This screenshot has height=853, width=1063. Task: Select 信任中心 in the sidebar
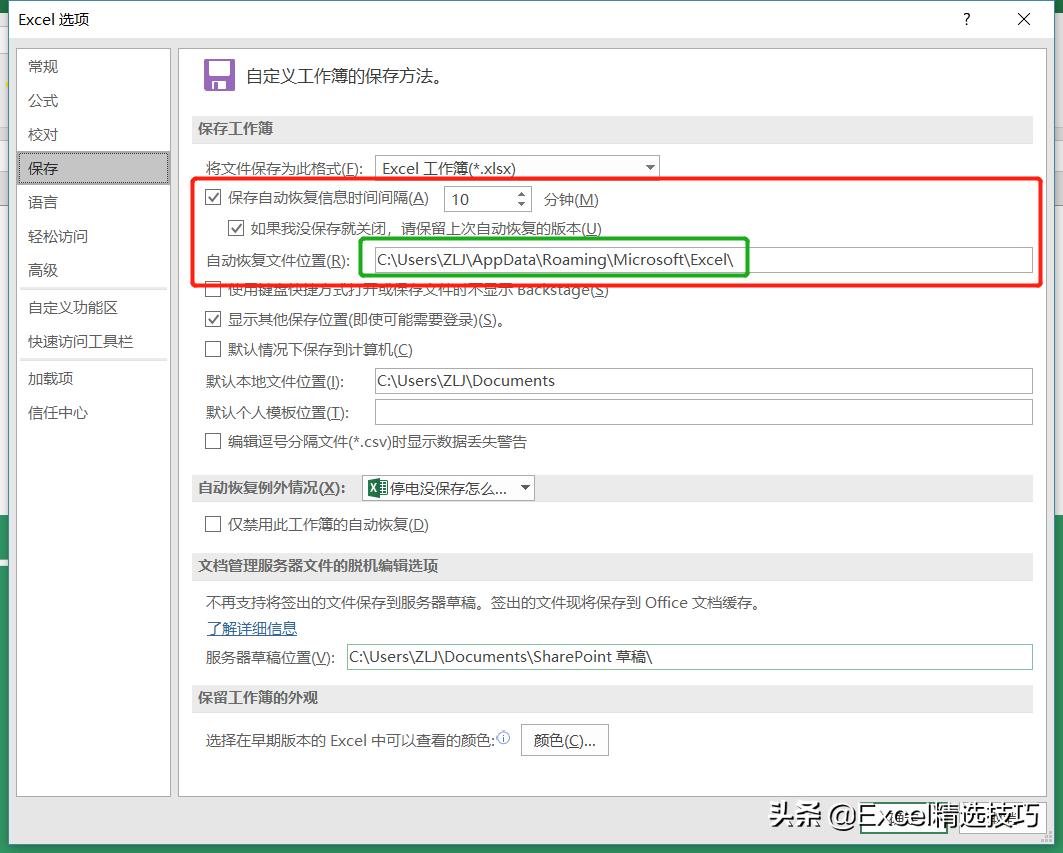57,413
